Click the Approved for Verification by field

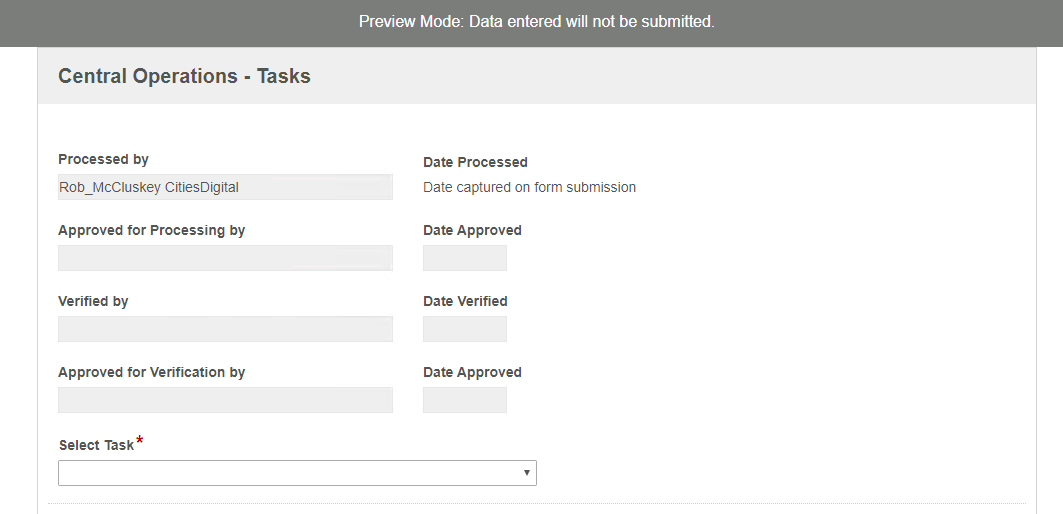point(225,400)
